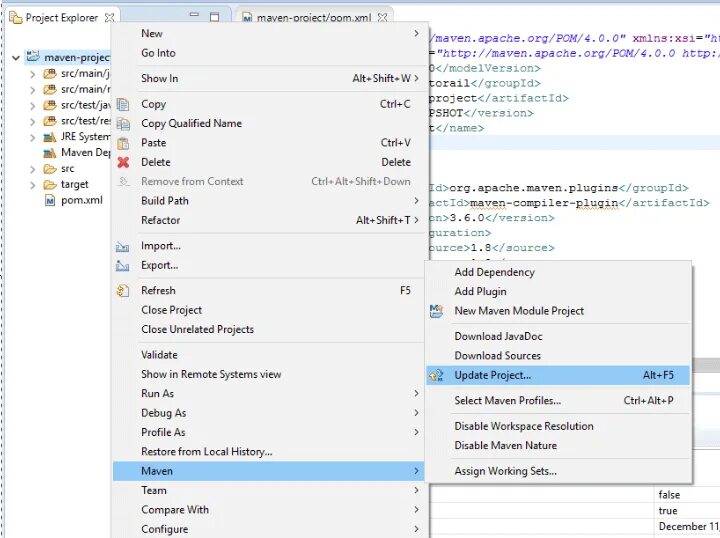Choose Go Into from context menu

click(268, 53)
